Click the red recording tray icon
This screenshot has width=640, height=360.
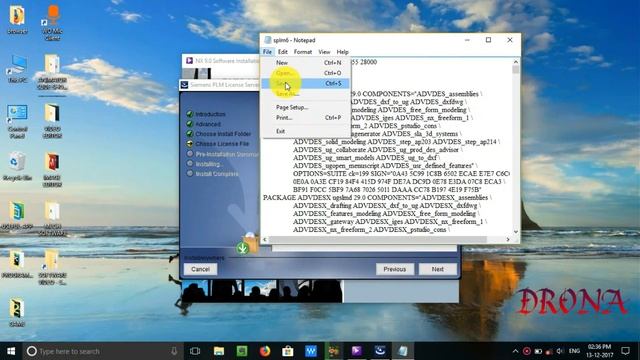pos(527,351)
